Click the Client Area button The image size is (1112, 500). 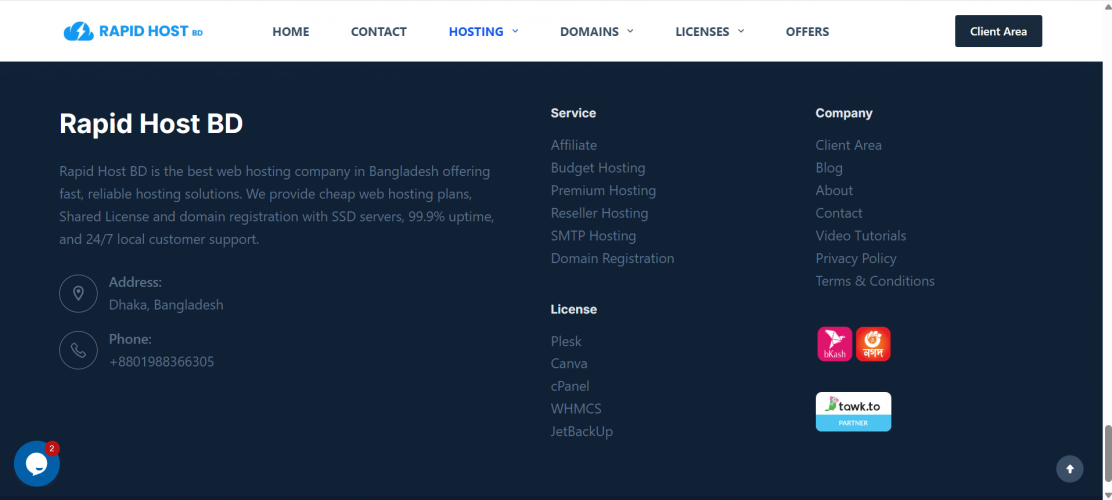(x=999, y=31)
